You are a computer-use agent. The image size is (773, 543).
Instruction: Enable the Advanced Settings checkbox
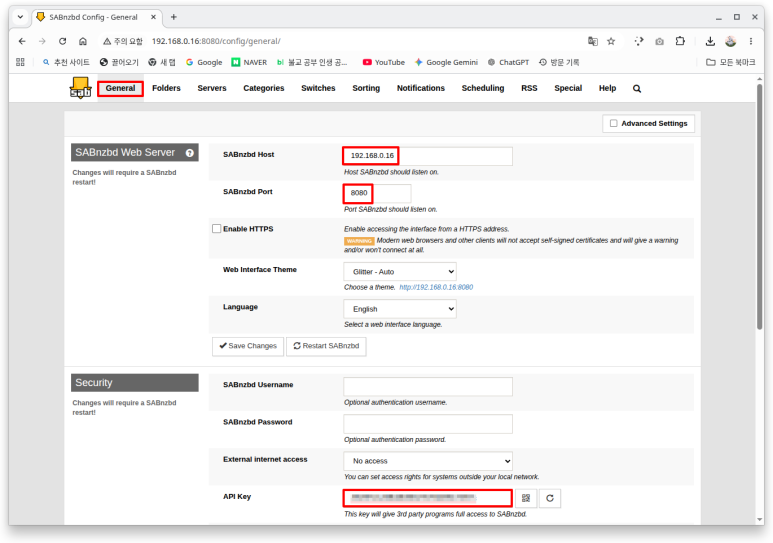pos(614,123)
